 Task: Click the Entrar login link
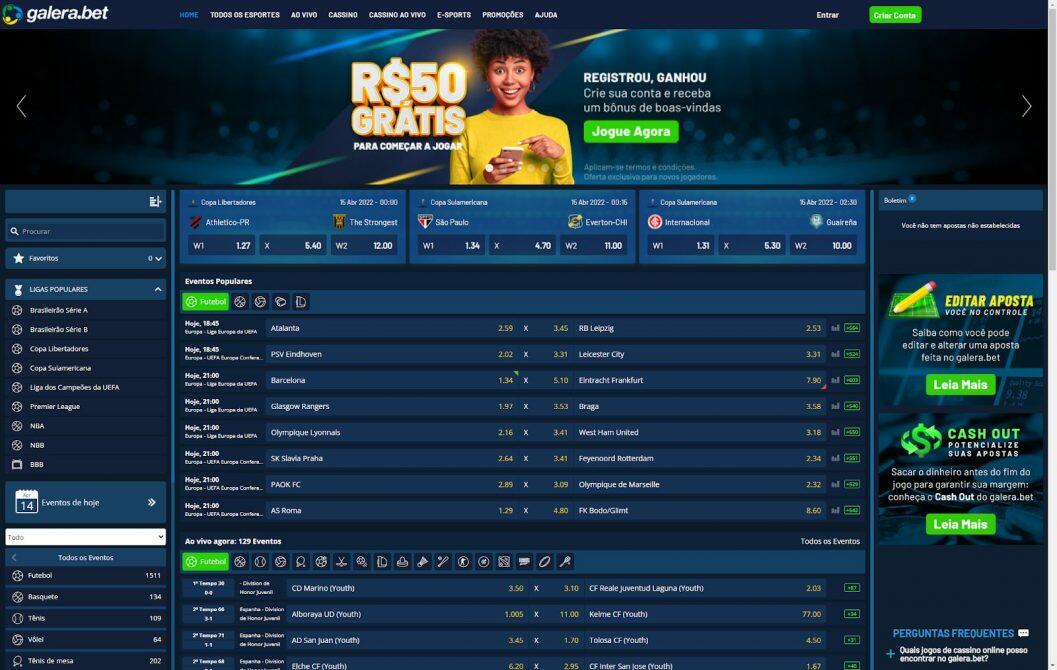tap(827, 15)
